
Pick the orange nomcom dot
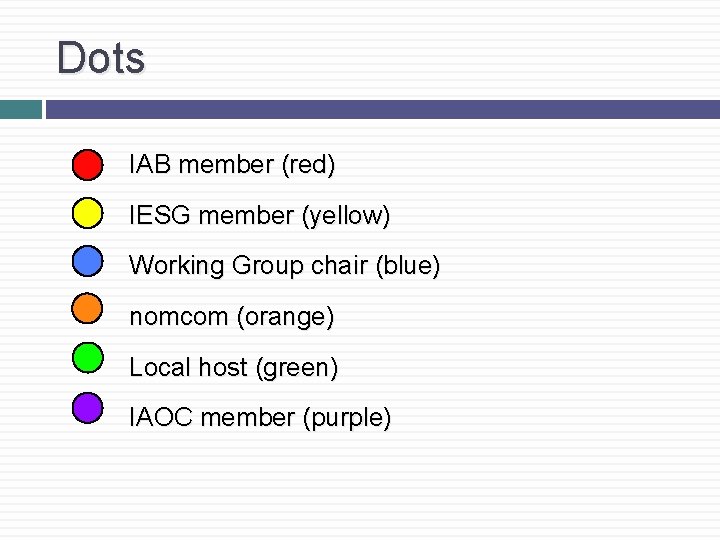pyautogui.click(x=88, y=308)
